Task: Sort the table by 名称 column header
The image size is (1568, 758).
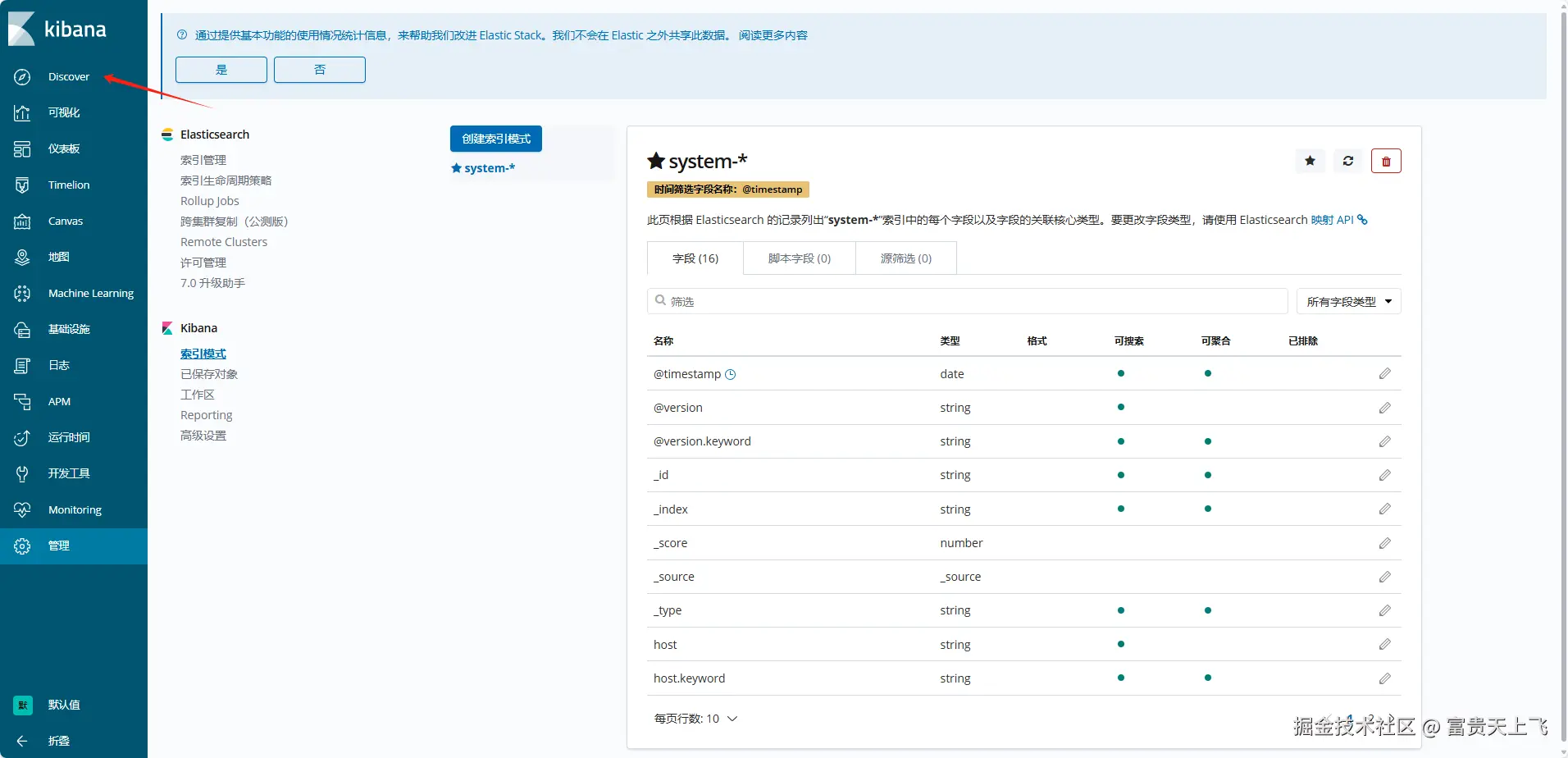Action: point(663,340)
